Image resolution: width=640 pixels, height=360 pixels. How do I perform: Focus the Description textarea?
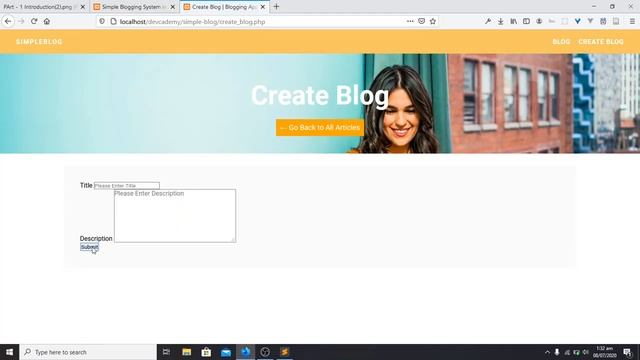[175, 216]
